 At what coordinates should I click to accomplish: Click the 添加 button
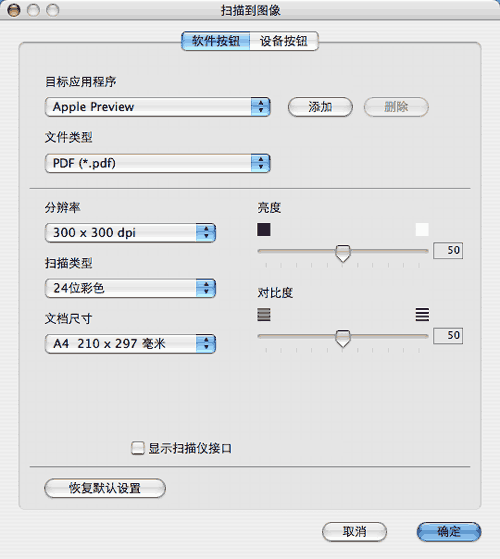[320, 107]
